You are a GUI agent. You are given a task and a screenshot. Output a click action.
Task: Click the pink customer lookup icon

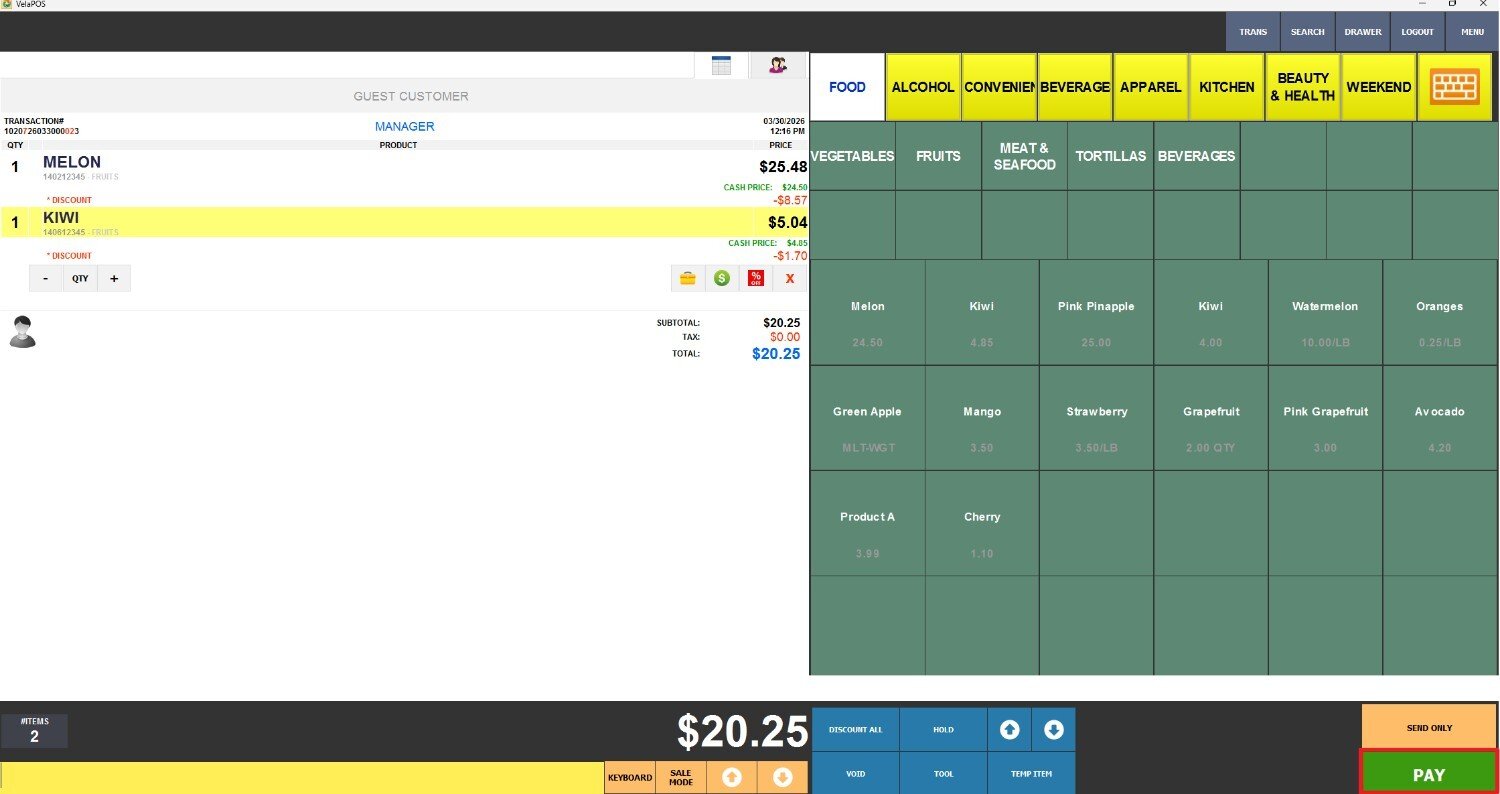[x=777, y=65]
